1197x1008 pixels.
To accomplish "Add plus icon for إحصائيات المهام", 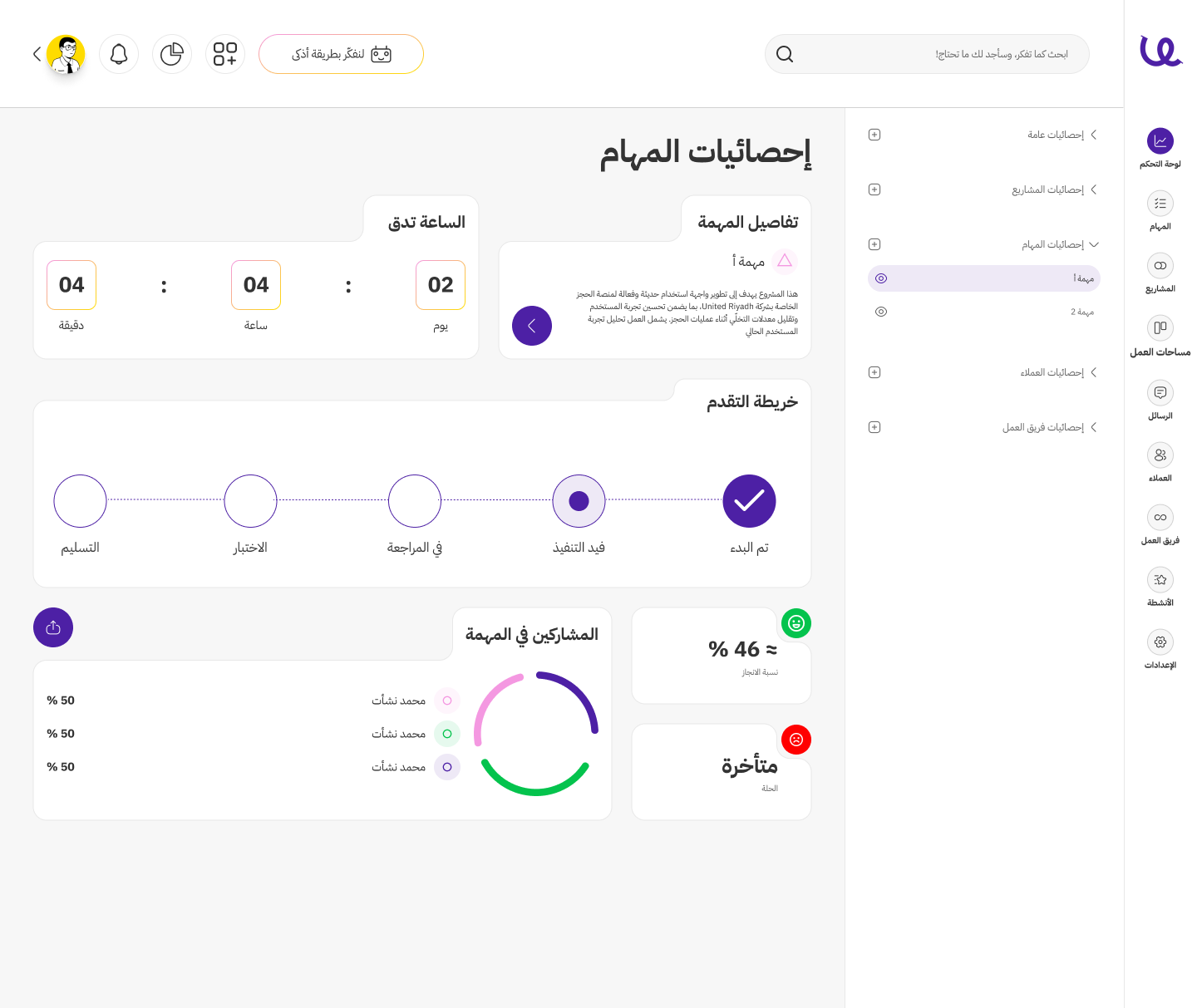I will [x=874, y=244].
